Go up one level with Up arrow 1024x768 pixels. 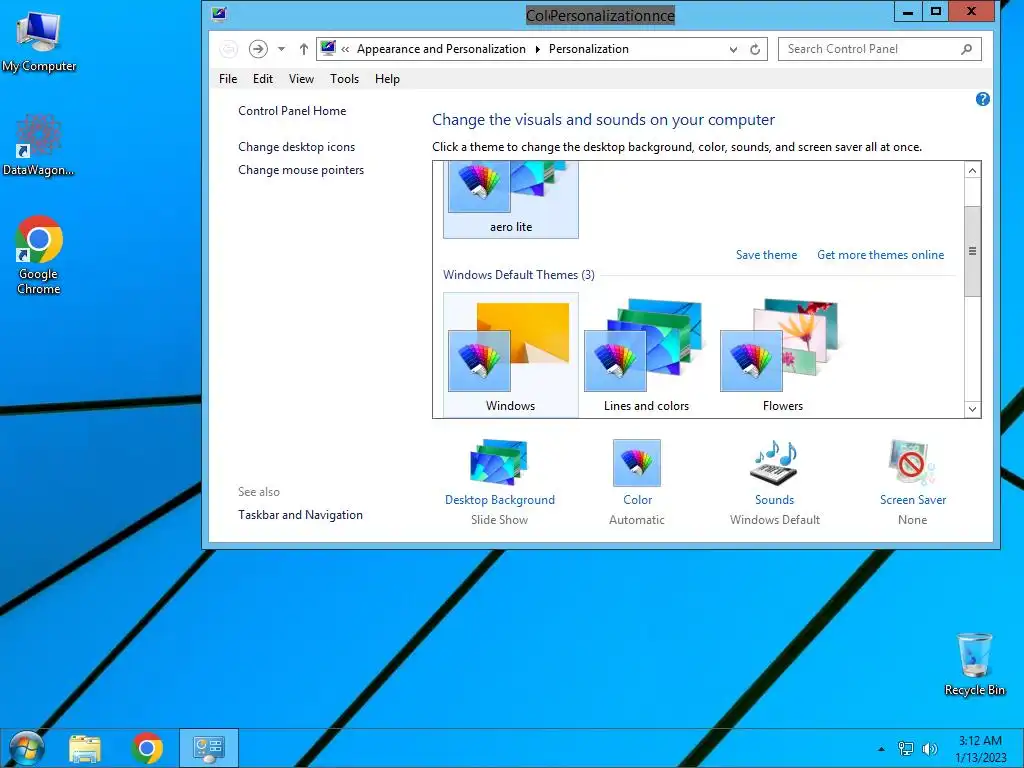point(304,49)
